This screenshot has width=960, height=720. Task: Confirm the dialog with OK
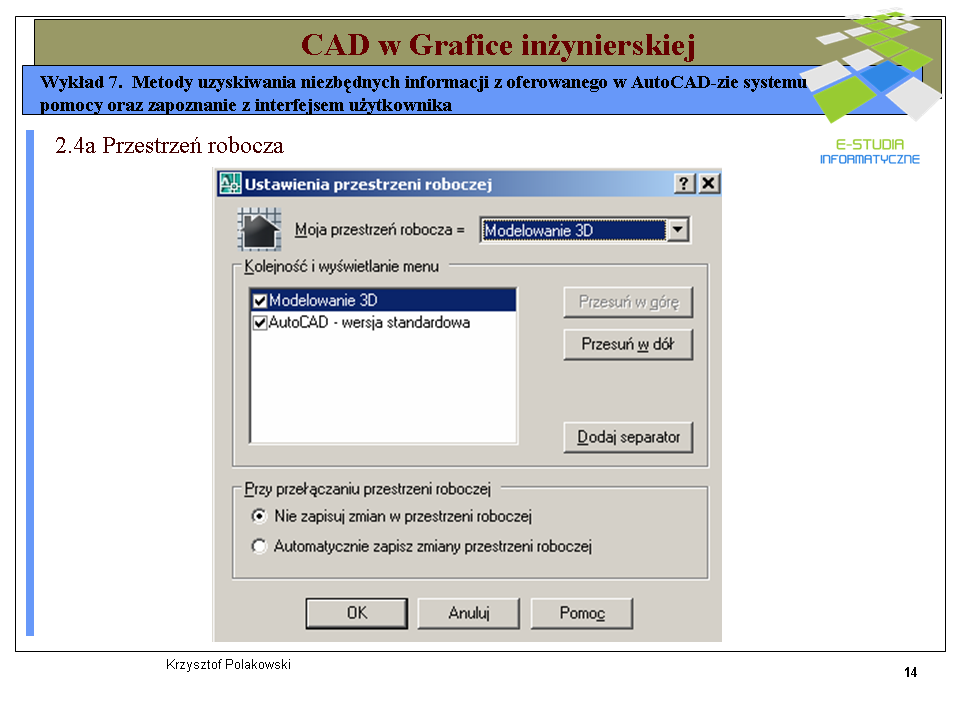click(x=356, y=613)
